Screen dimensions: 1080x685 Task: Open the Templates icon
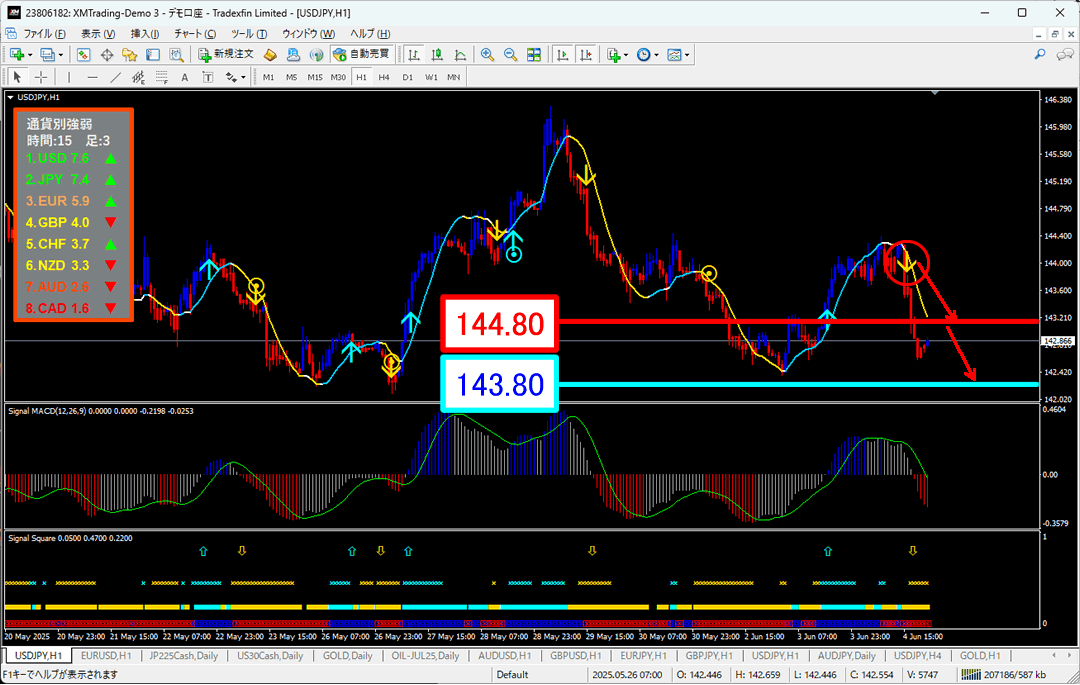click(x=674, y=54)
